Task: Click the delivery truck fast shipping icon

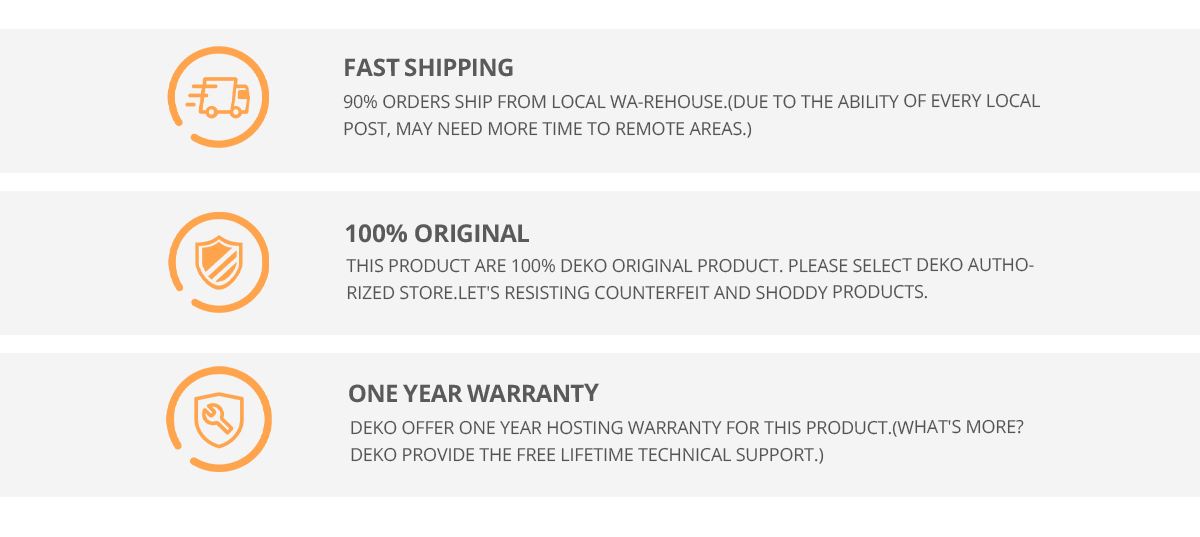Action: 218,98
